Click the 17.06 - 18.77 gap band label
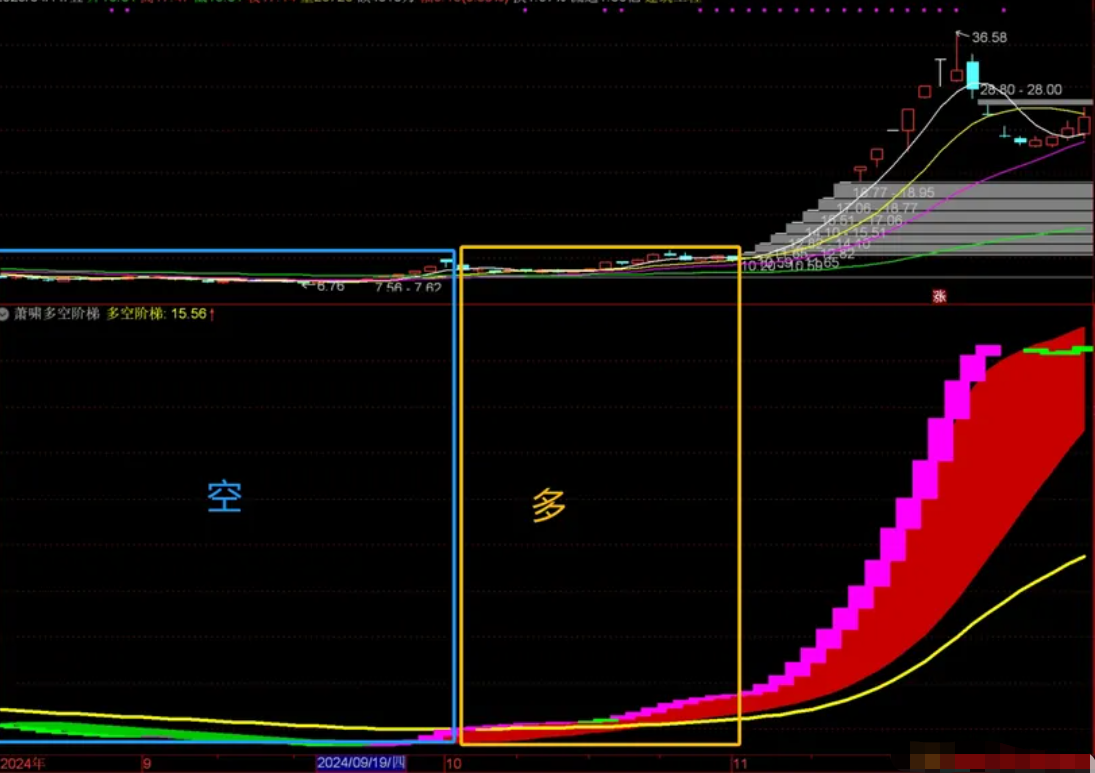Viewport: 1095px width, 773px height. [x=876, y=207]
